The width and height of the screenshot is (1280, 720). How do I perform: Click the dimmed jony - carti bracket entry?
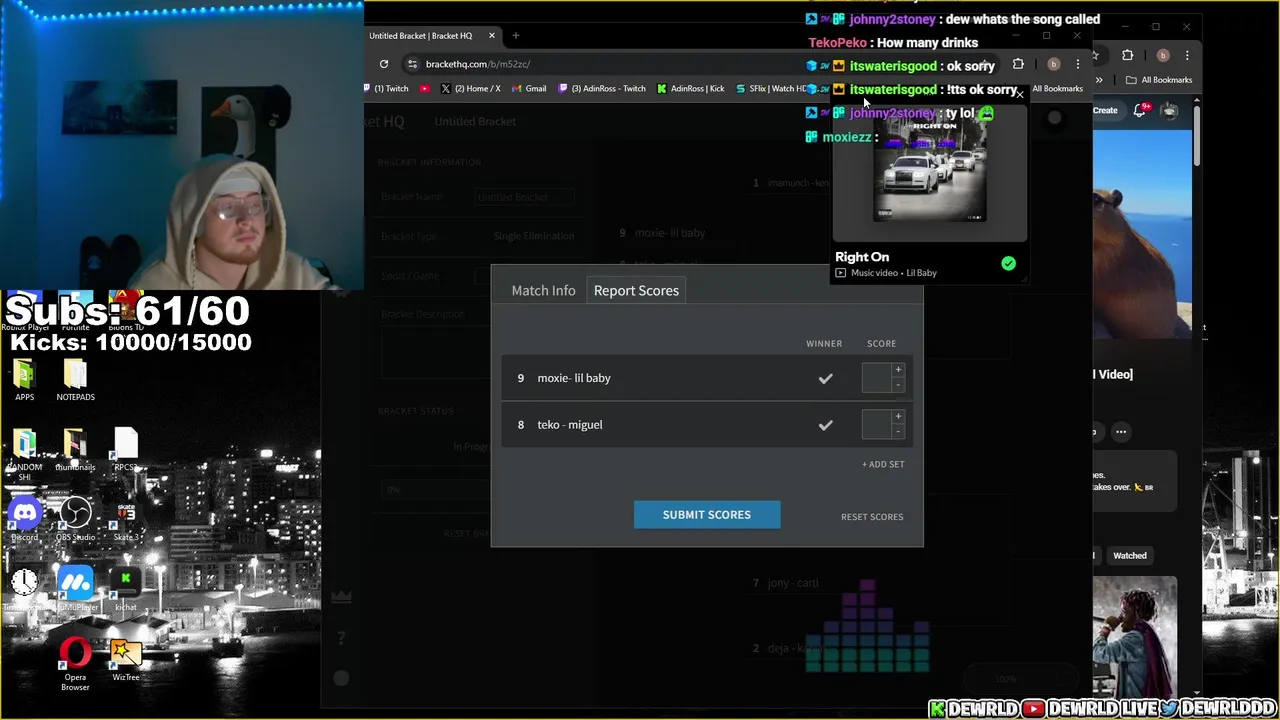pyautogui.click(x=793, y=583)
